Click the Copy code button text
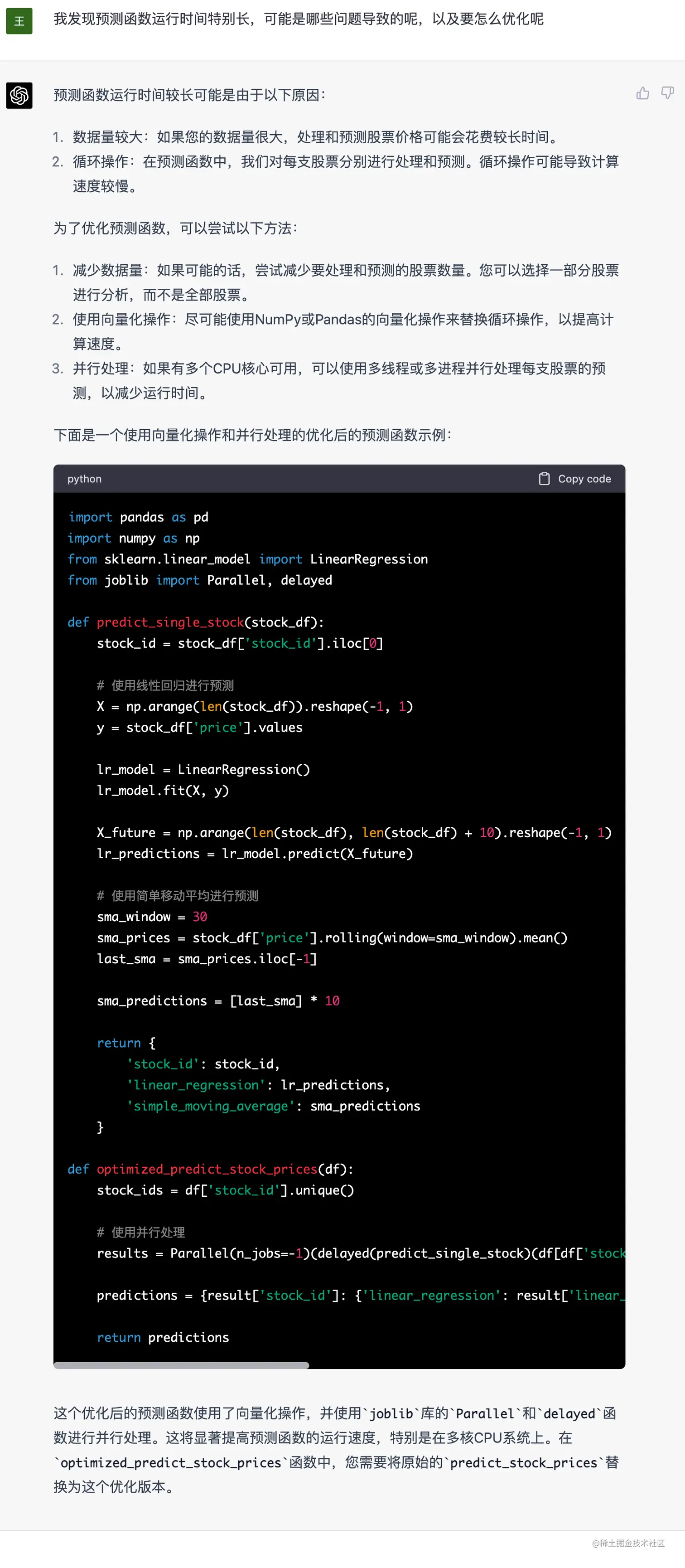The height and width of the screenshot is (1568, 685). point(584,479)
